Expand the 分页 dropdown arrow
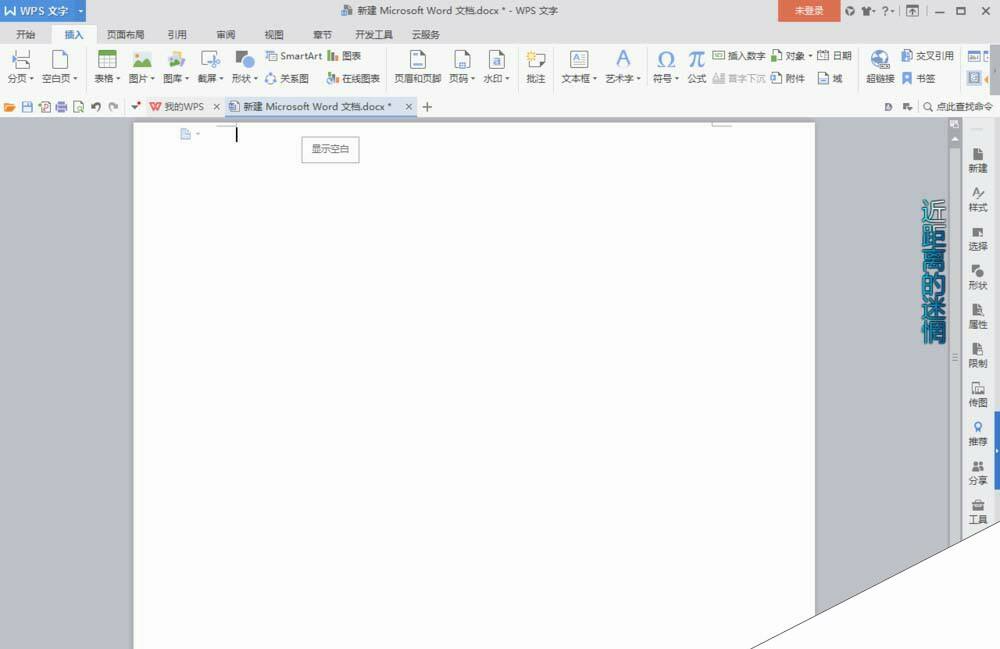Image resolution: width=1000 pixels, height=649 pixels. point(31,78)
